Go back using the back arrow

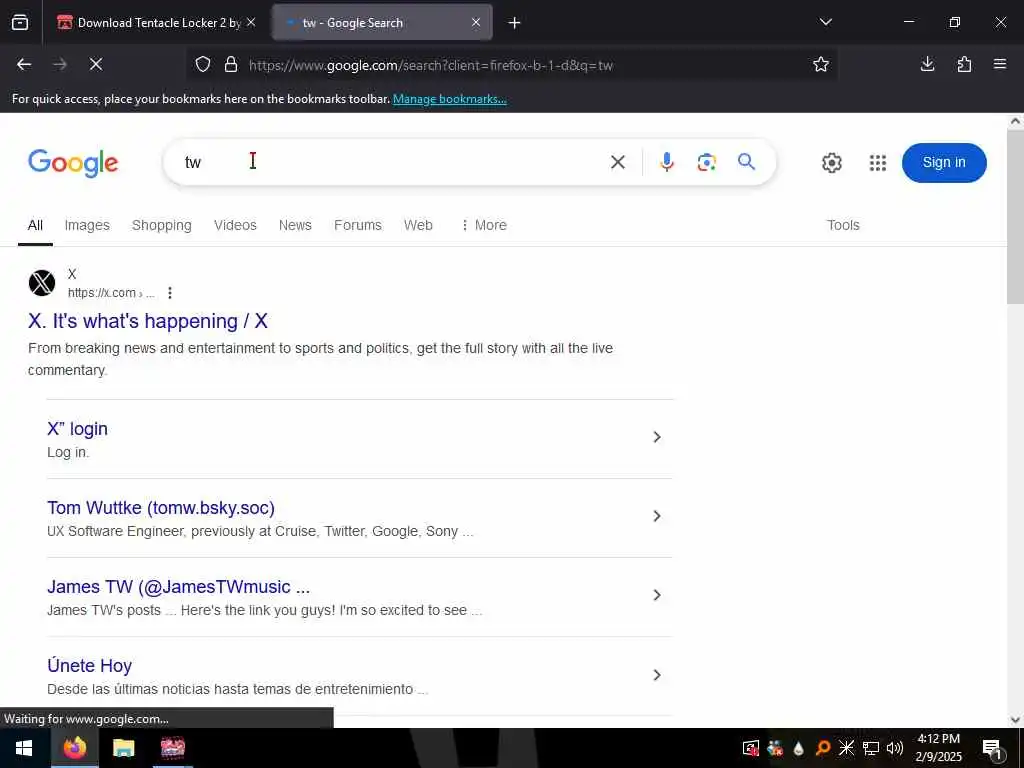pos(24,64)
